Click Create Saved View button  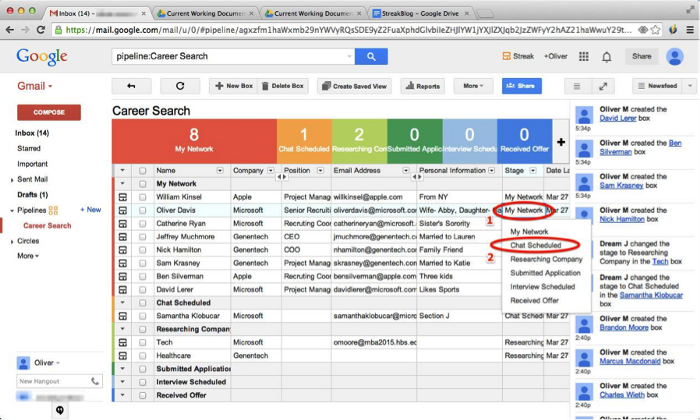pos(354,86)
